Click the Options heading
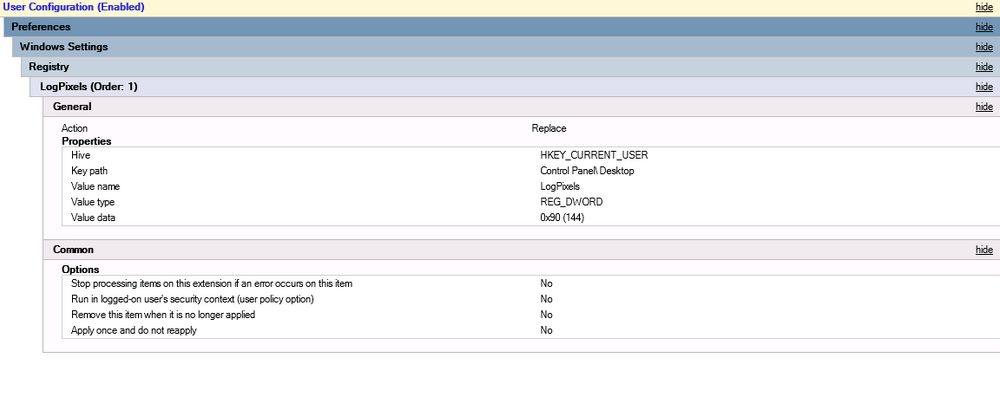Screen dimensions: 1000x397 coord(80,269)
